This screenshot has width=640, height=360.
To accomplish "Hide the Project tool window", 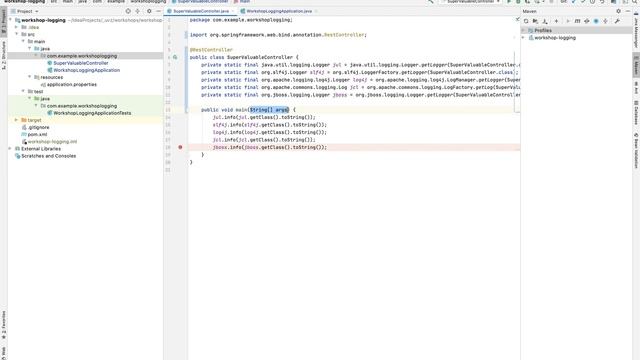I will (158, 11).
